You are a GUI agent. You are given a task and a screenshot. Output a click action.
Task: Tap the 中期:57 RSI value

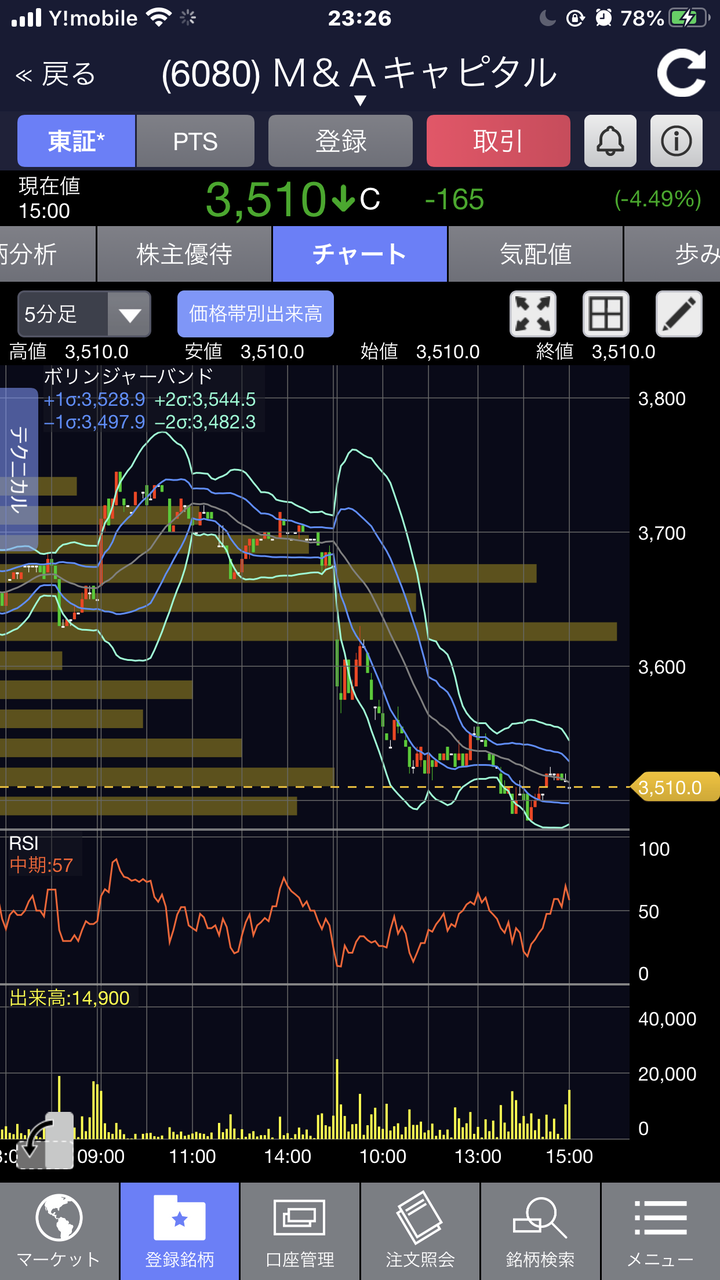(42, 865)
